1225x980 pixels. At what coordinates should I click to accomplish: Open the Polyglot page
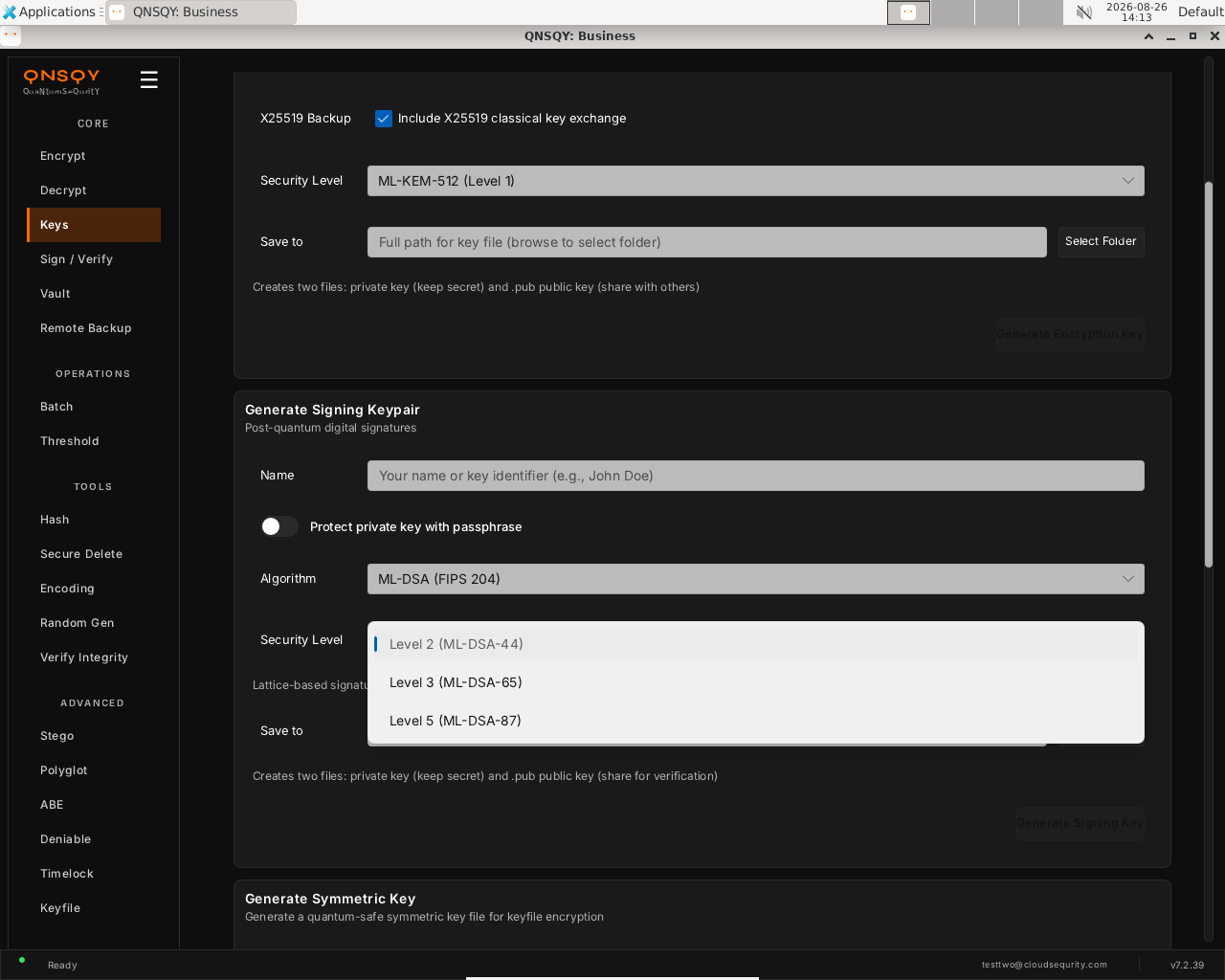tap(94, 770)
